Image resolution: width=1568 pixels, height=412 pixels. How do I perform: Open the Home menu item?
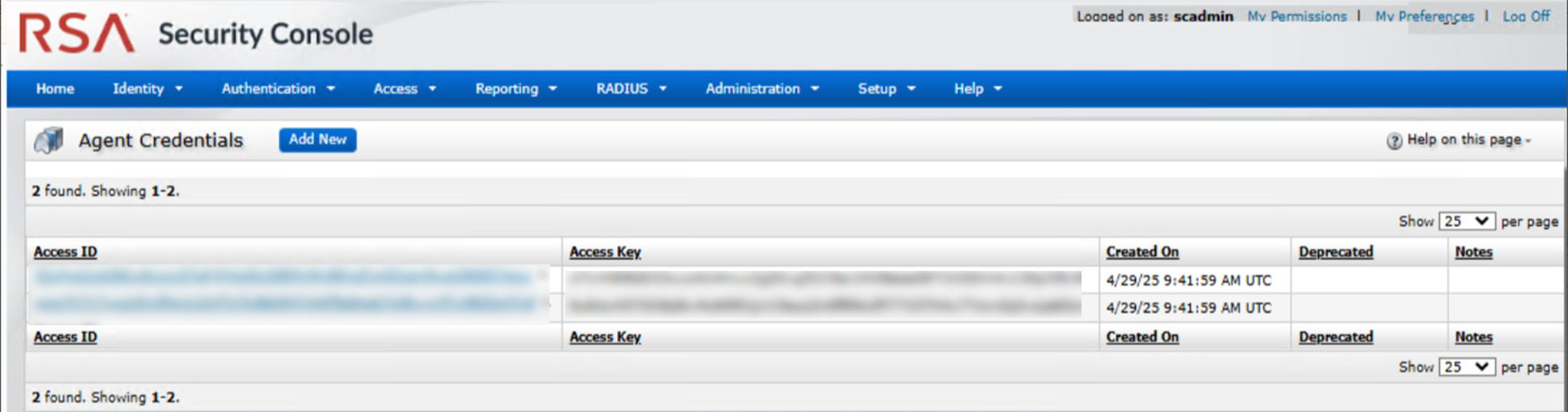pos(55,89)
